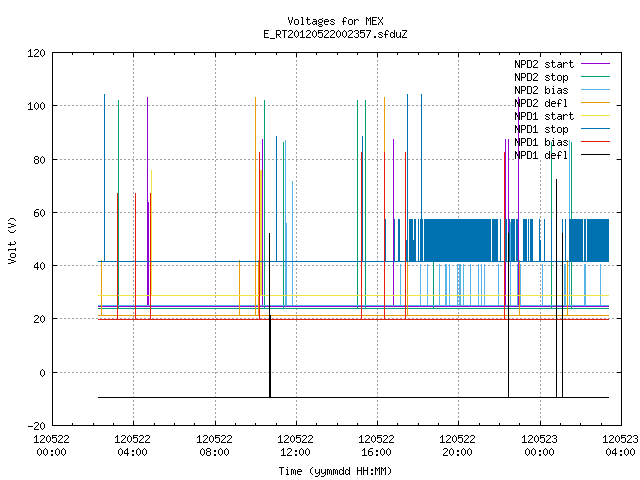The width and height of the screenshot is (640, 480).
Task: Click the yellow NPD1 start legend line
Action: (x=595, y=116)
